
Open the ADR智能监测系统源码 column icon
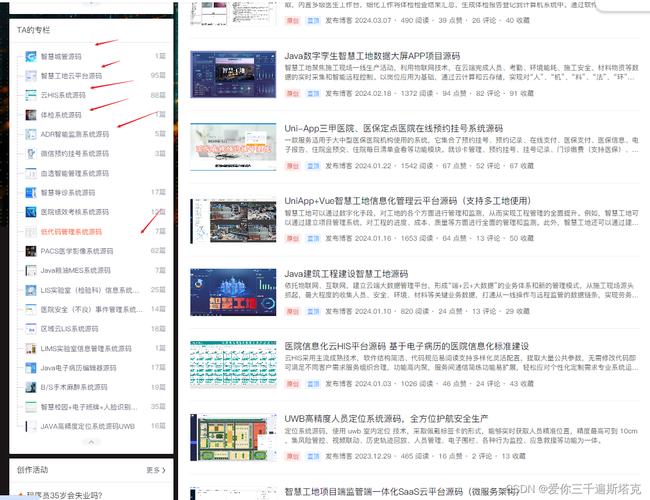31,134
